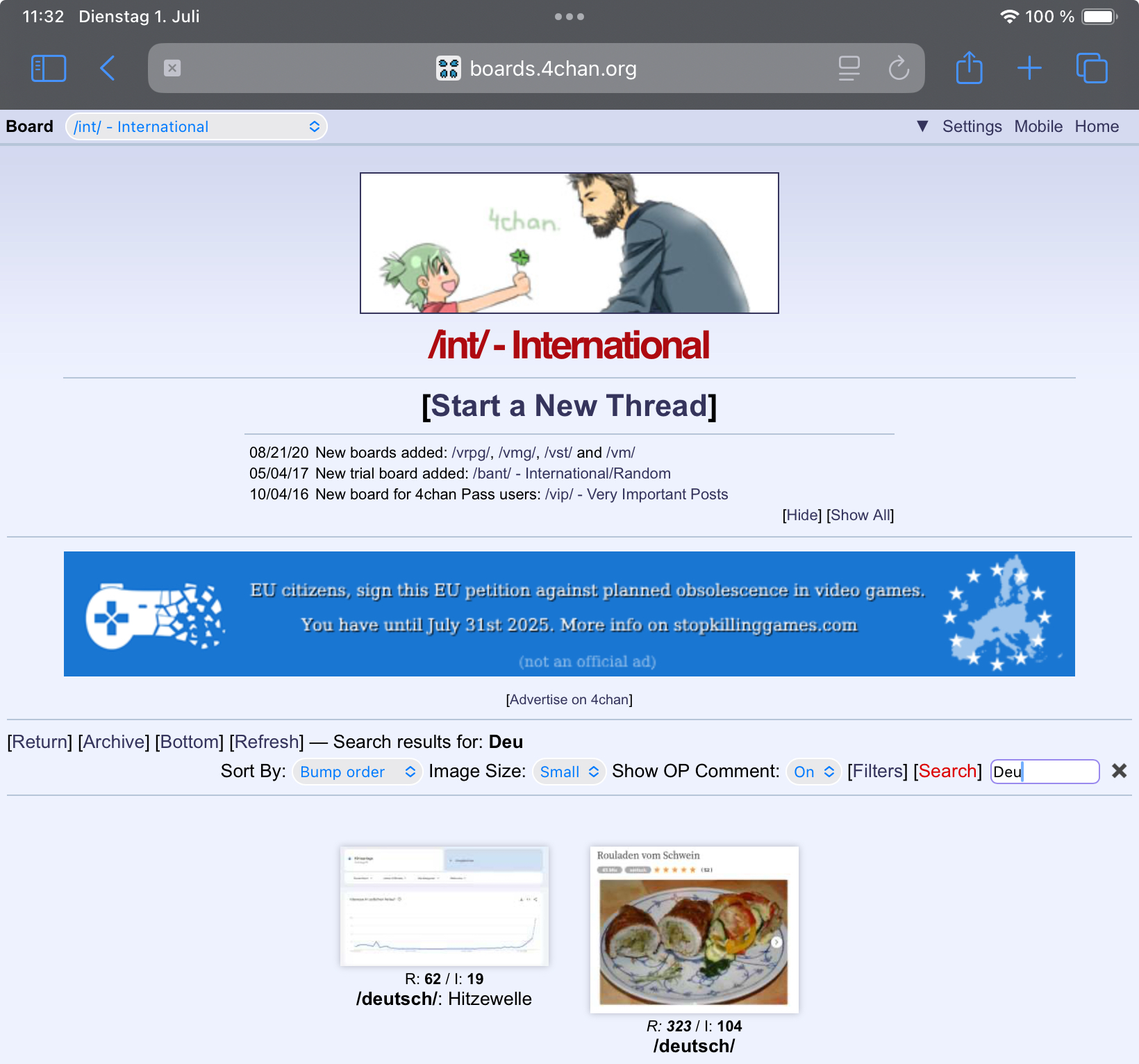Go back to the previous page
The width and height of the screenshot is (1139, 1064).
coord(108,68)
